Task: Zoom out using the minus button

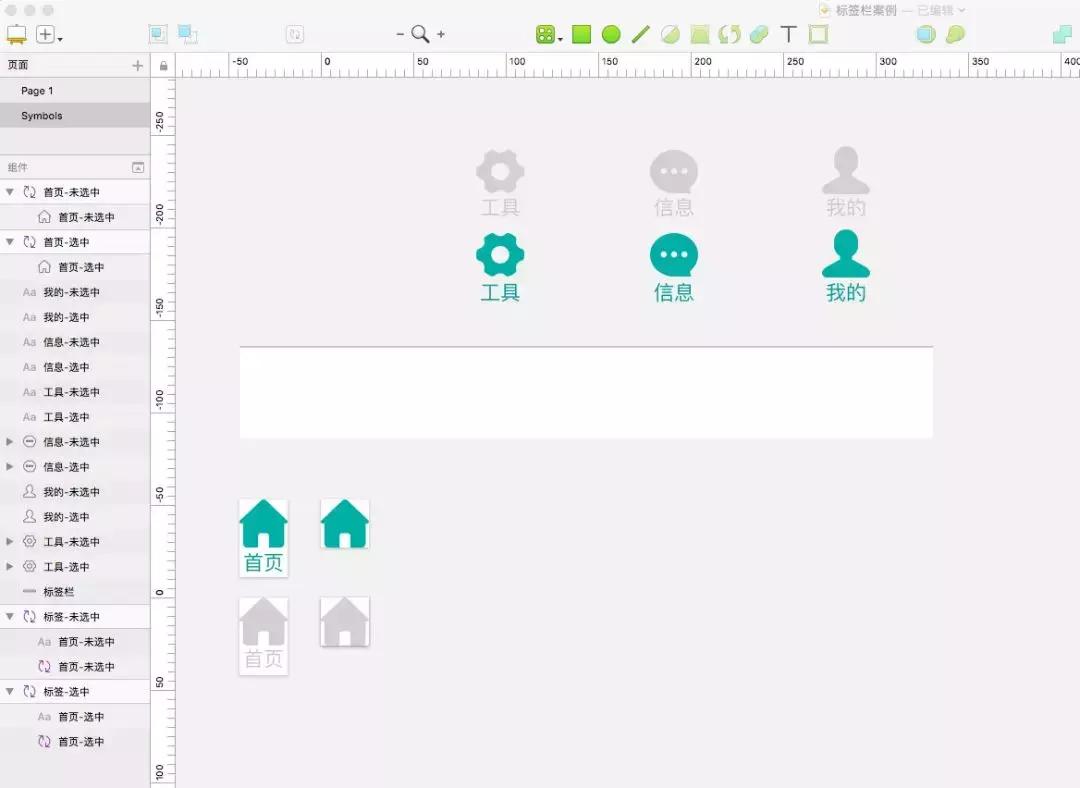Action: tap(399, 33)
